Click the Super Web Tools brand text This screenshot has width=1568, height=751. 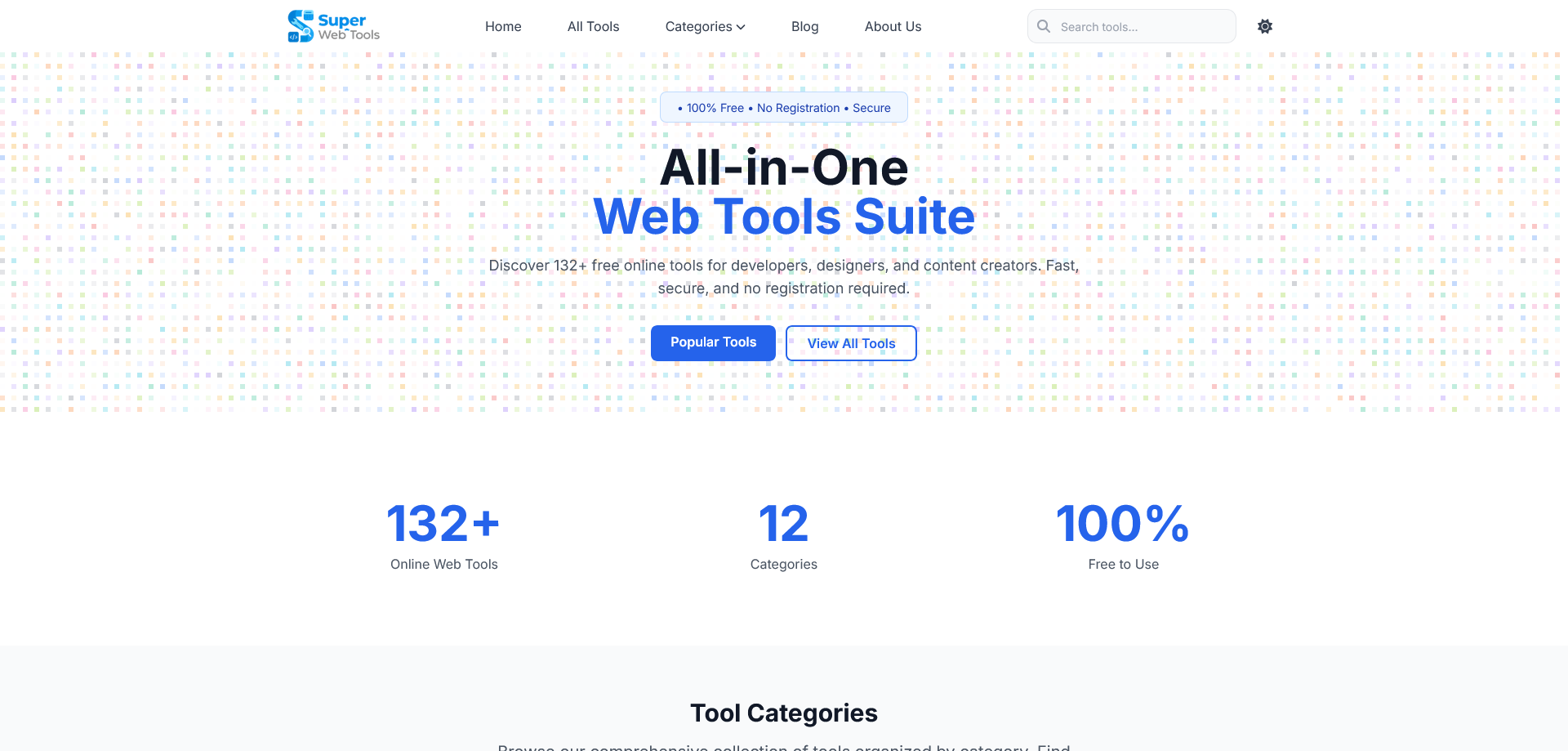coord(349,26)
